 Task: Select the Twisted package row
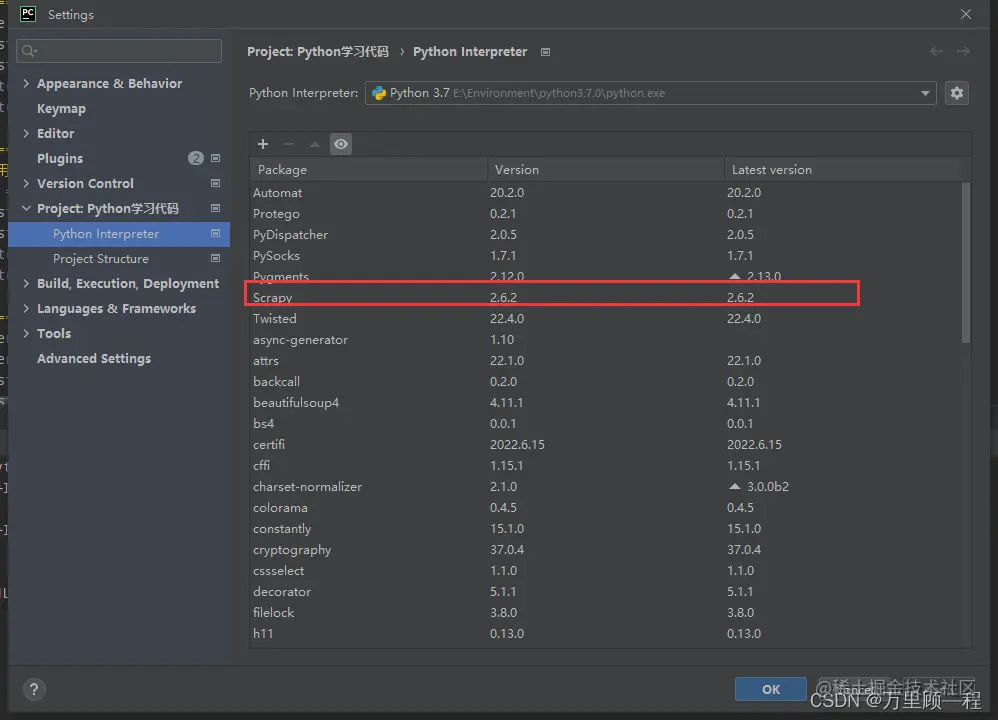click(x=605, y=318)
